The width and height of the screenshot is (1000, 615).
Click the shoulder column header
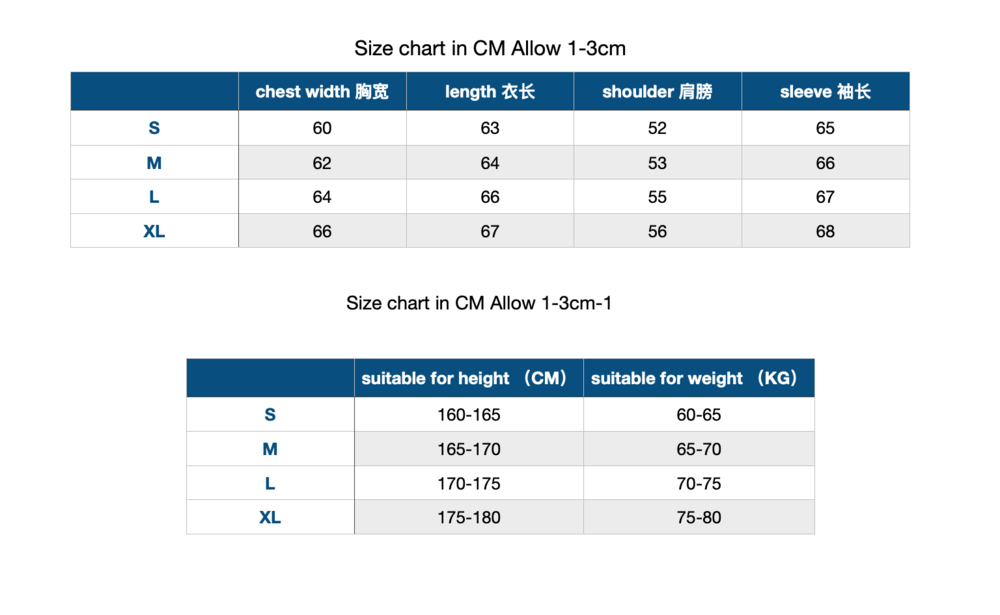click(x=657, y=92)
